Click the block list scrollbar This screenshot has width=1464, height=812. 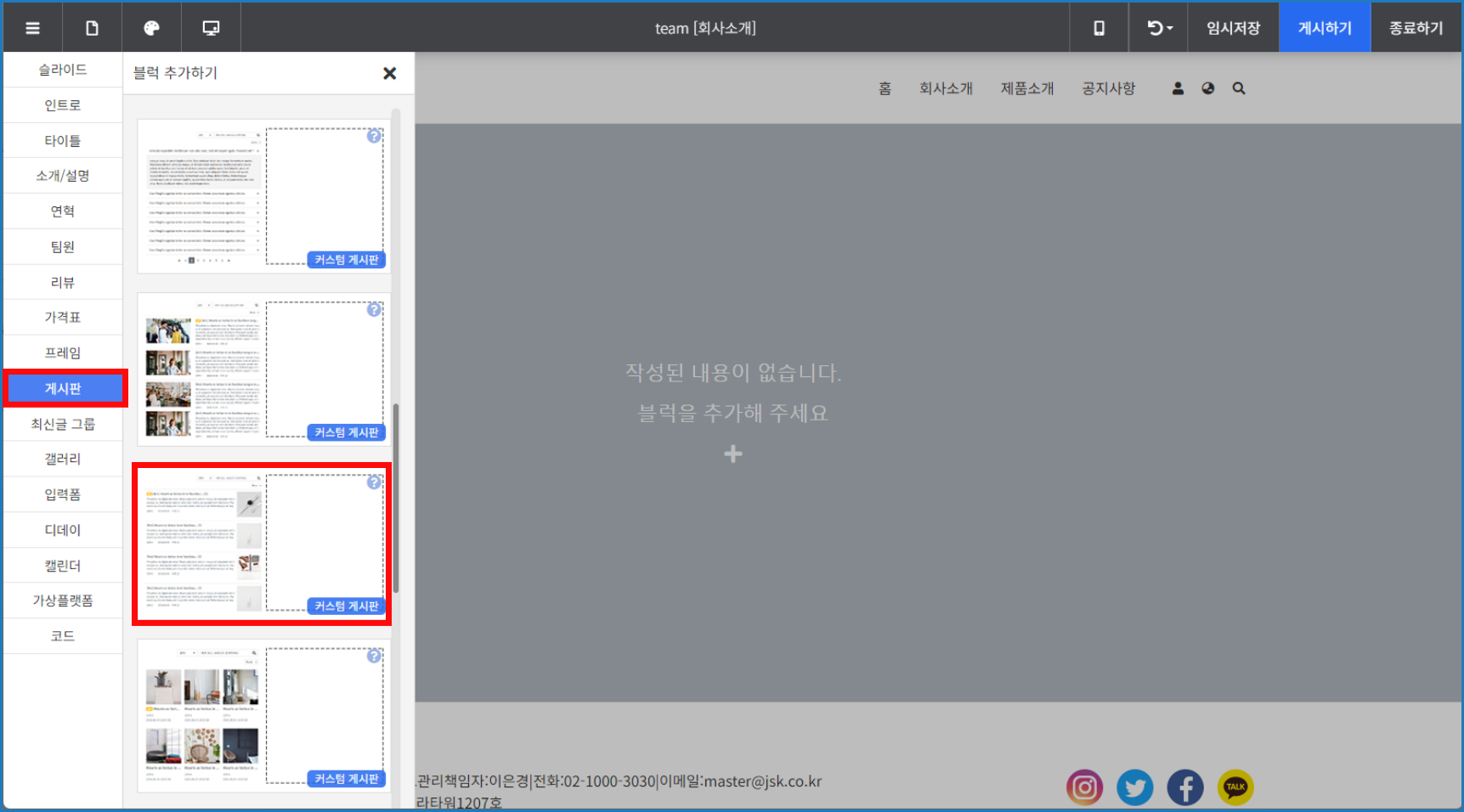coord(396,497)
